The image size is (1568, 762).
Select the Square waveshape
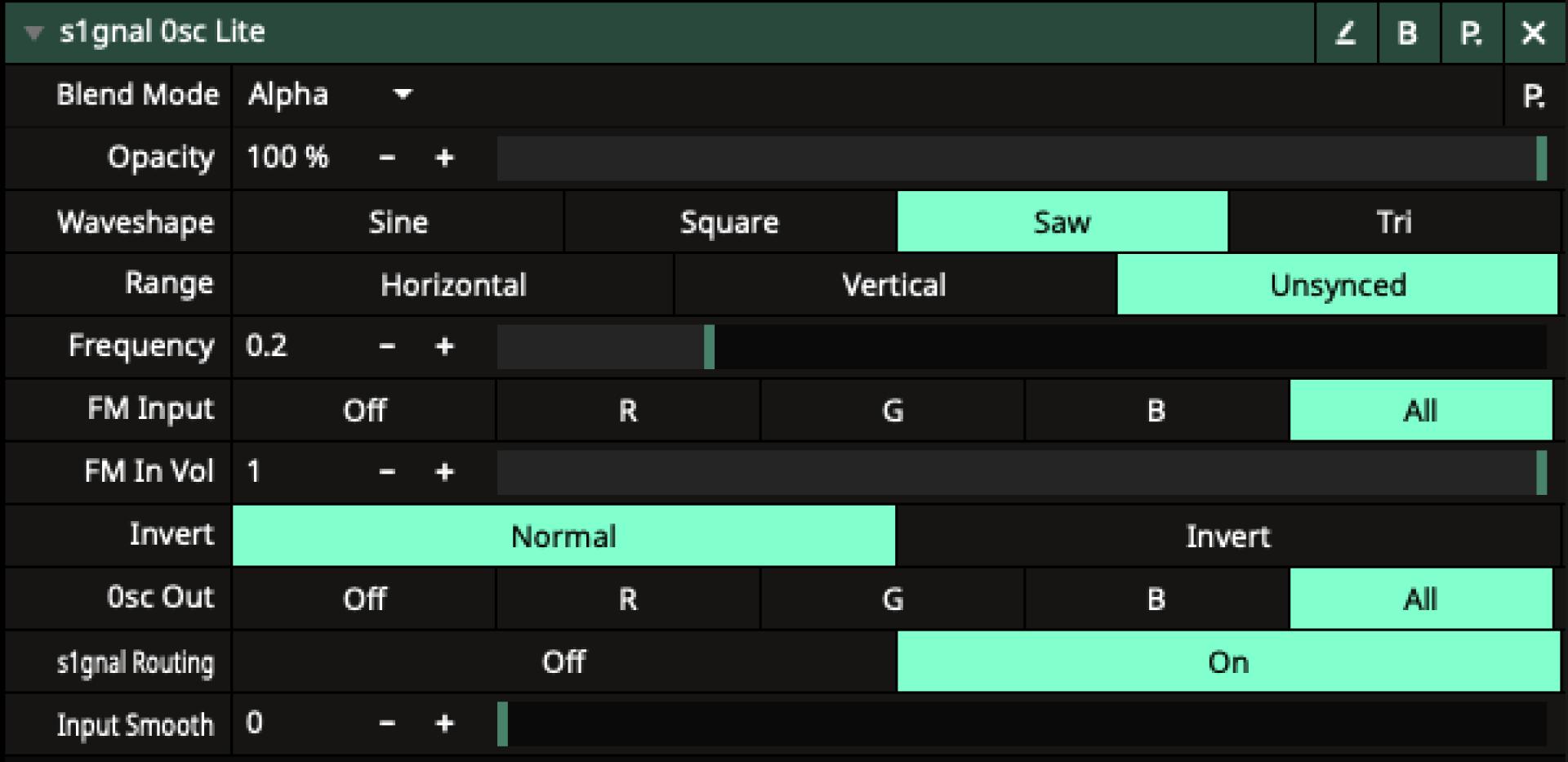729,222
